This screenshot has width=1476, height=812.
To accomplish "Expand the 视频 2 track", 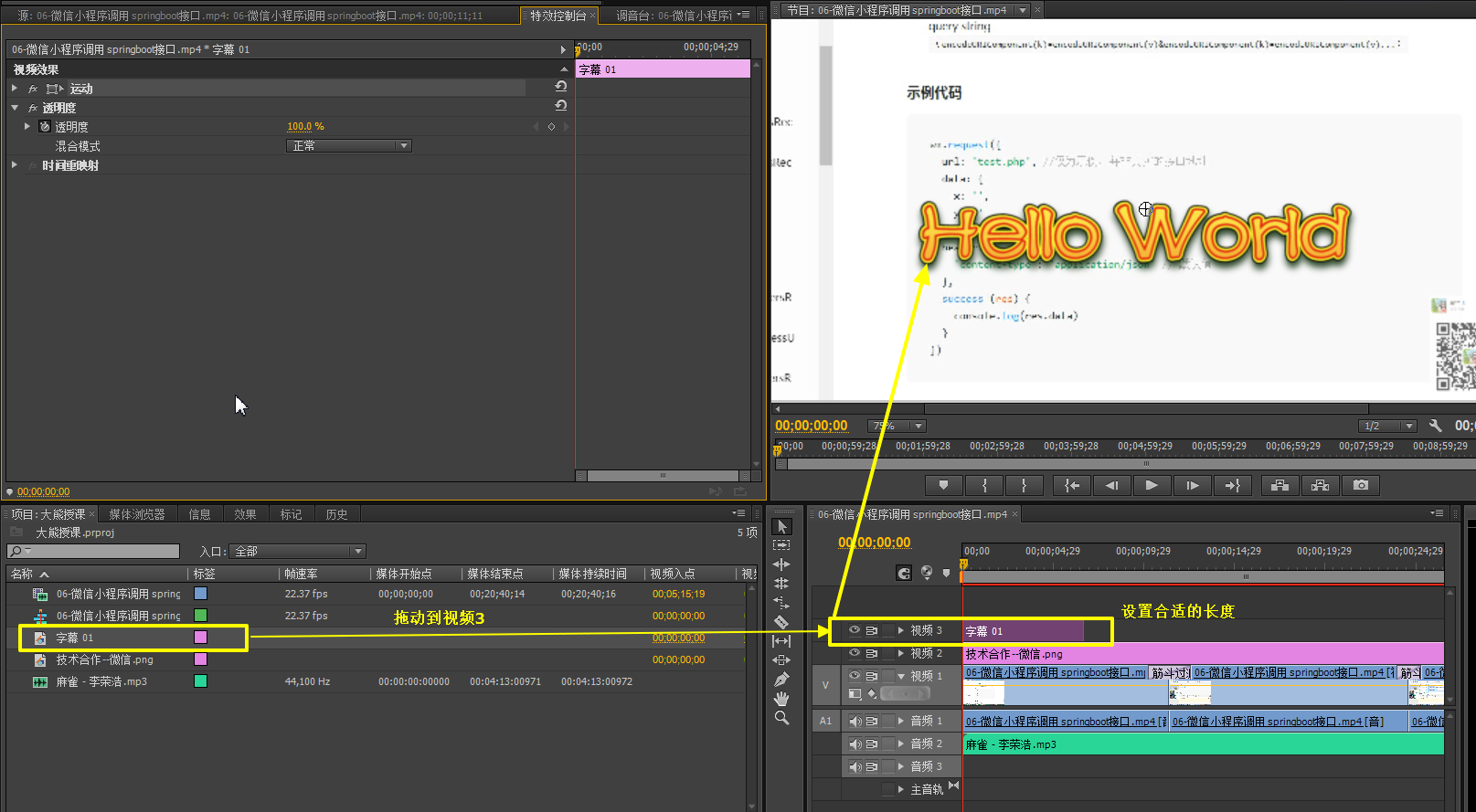I will 901,653.
